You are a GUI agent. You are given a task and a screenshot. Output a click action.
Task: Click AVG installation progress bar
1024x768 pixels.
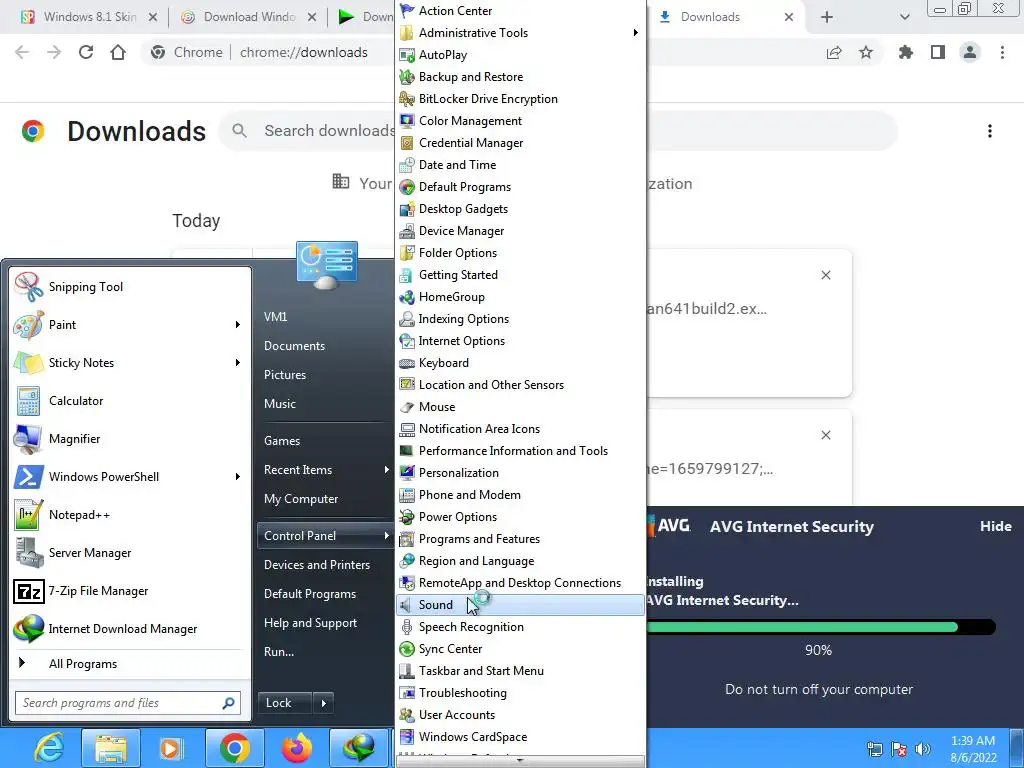[x=821, y=628]
